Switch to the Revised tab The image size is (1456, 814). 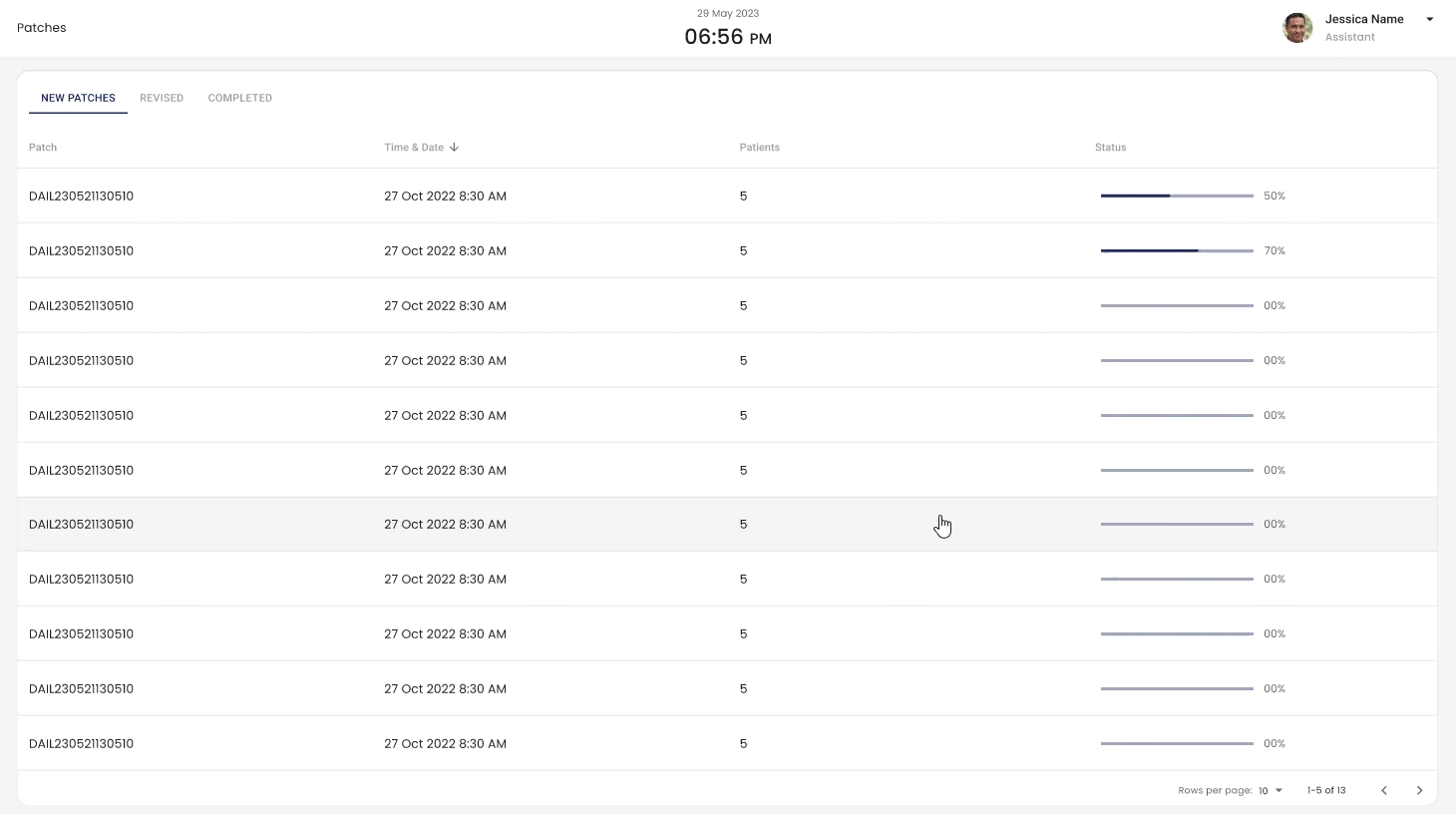pos(162,98)
